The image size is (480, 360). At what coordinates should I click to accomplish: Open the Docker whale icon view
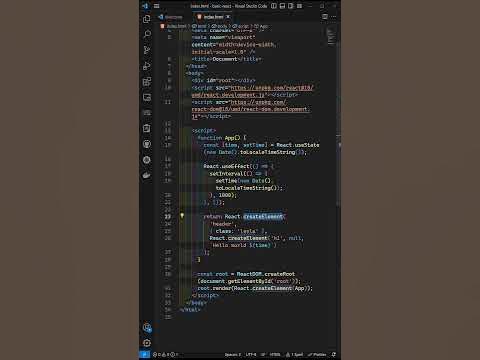[x=147, y=175]
